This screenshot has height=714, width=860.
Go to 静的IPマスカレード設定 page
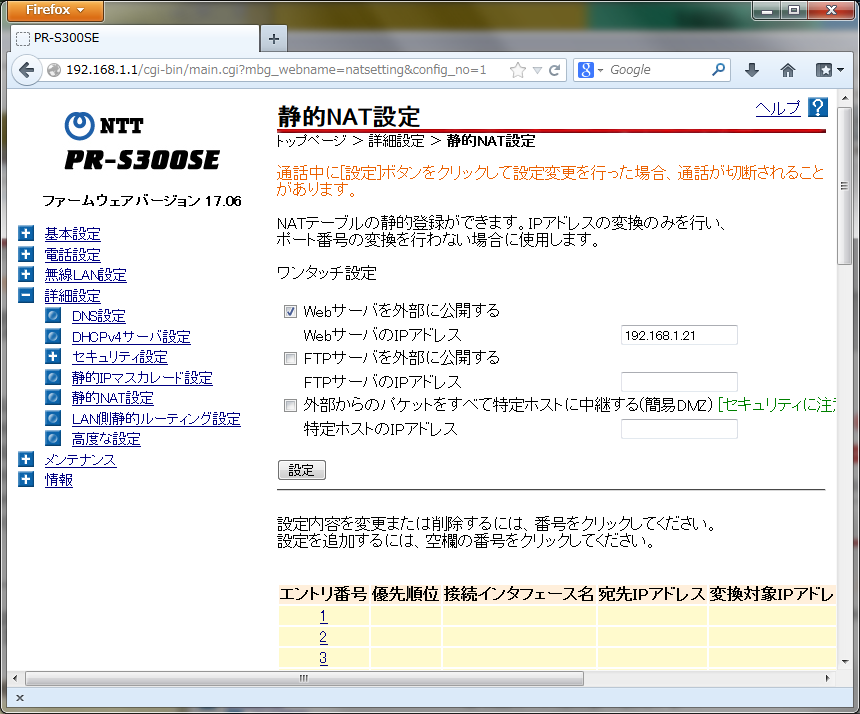click(x=142, y=378)
